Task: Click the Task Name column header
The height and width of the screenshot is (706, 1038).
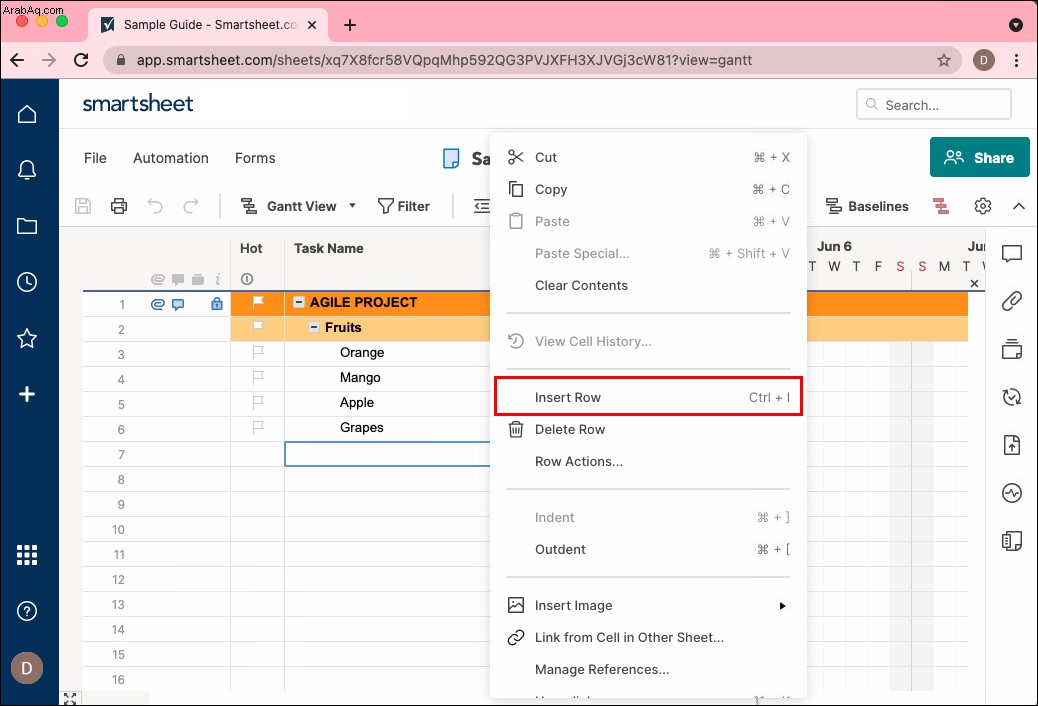Action: click(328, 248)
